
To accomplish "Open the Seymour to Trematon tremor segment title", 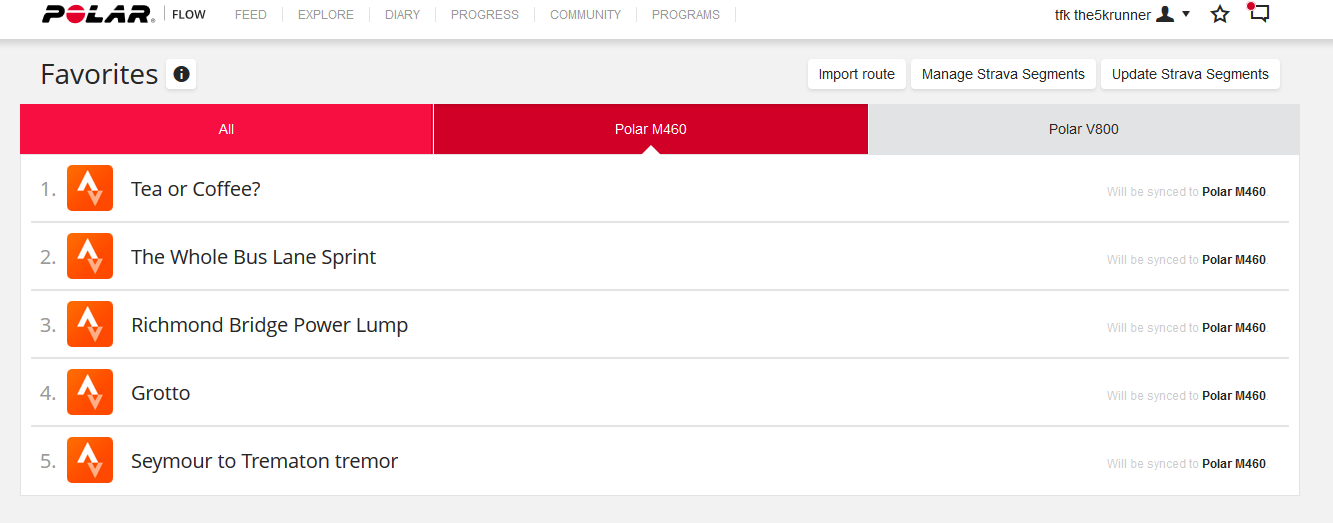I will [x=264, y=461].
